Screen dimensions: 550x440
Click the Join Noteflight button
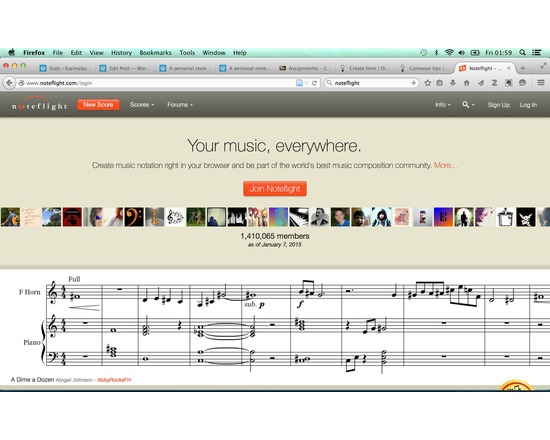pyautogui.click(x=275, y=189)
